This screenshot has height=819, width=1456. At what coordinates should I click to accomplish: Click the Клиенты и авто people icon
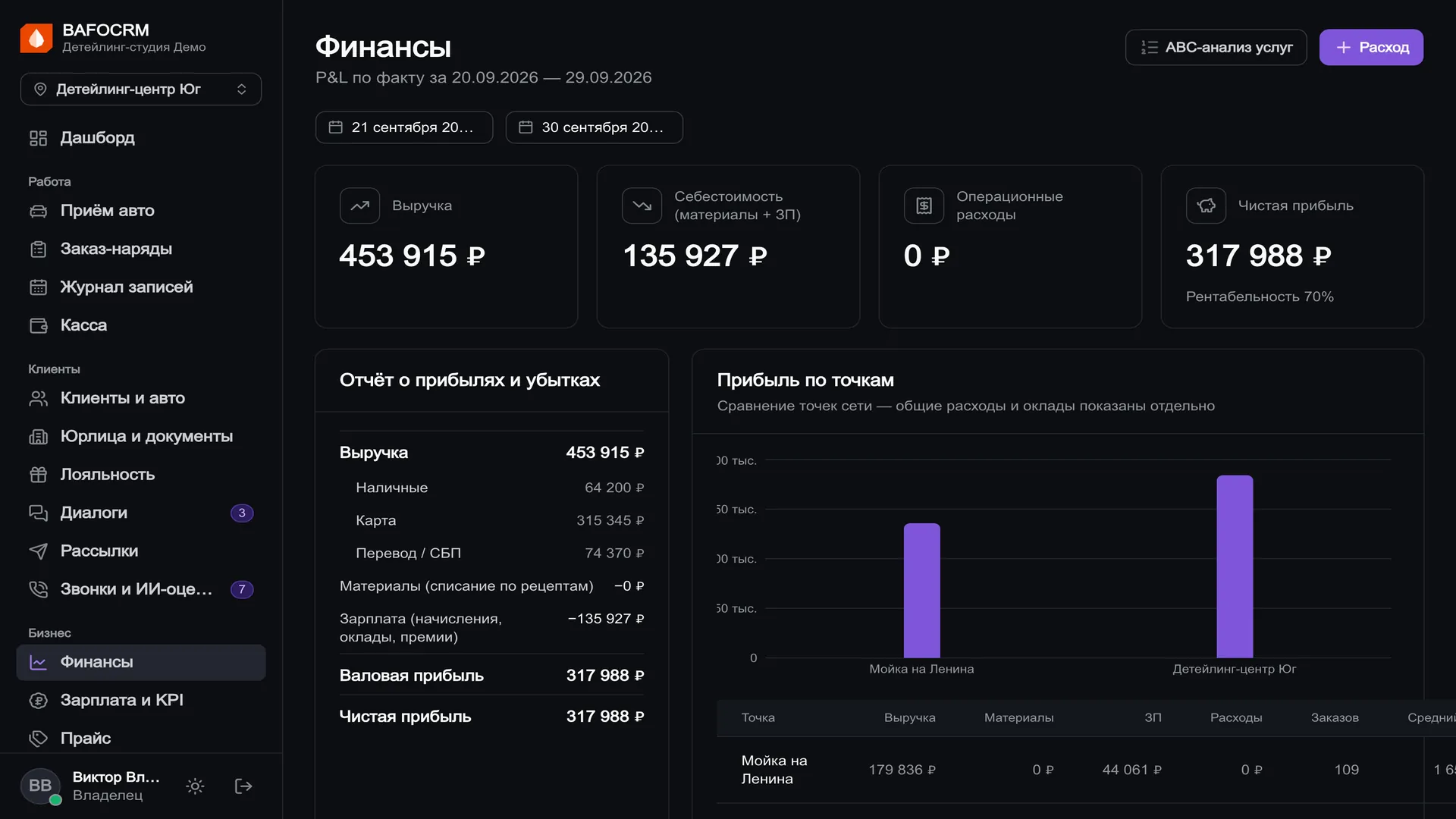39,398
